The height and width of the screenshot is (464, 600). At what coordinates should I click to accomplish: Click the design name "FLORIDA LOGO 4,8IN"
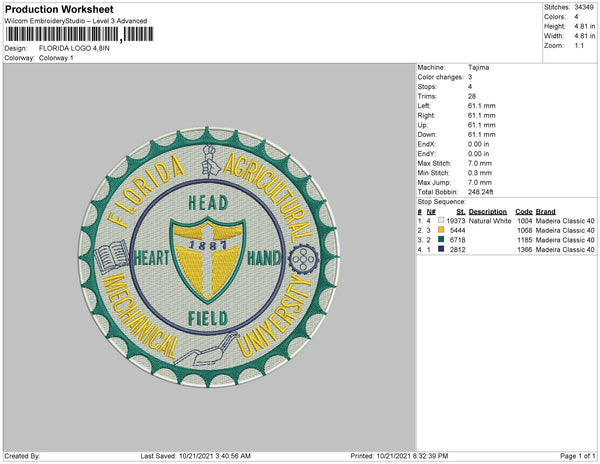coord(74,48)
